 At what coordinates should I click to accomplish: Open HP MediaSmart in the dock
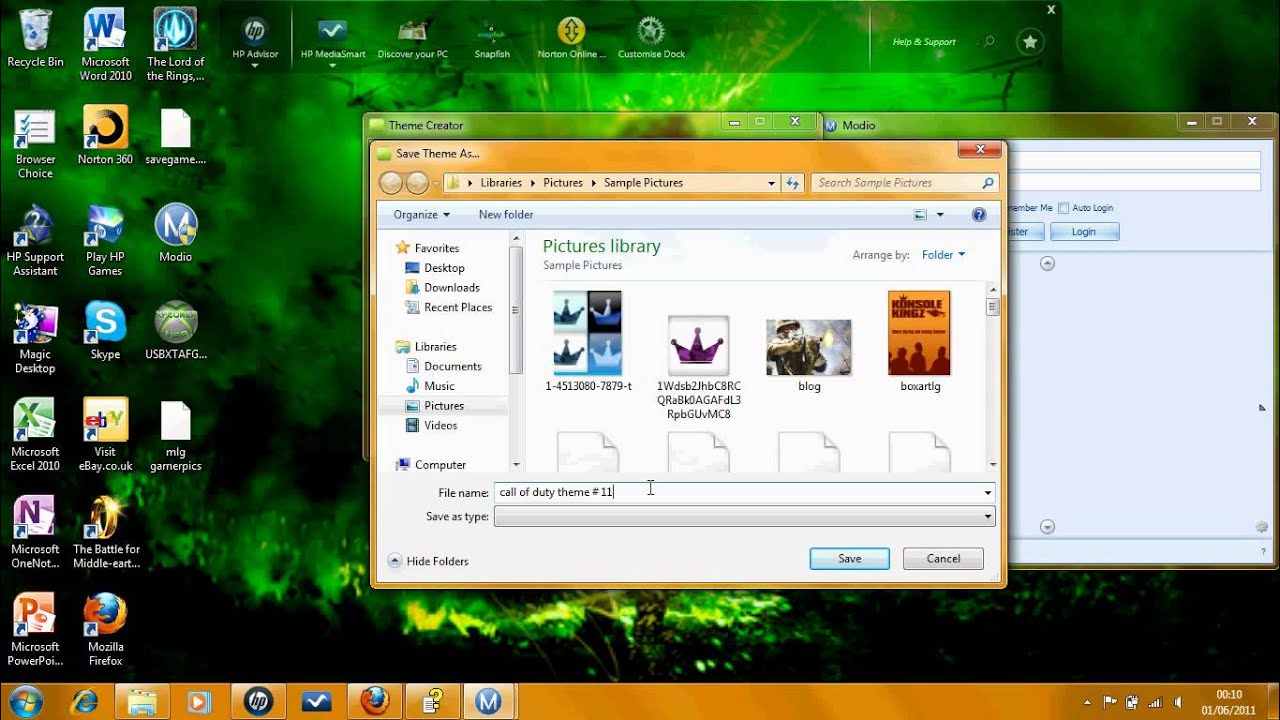coord(333,38)
